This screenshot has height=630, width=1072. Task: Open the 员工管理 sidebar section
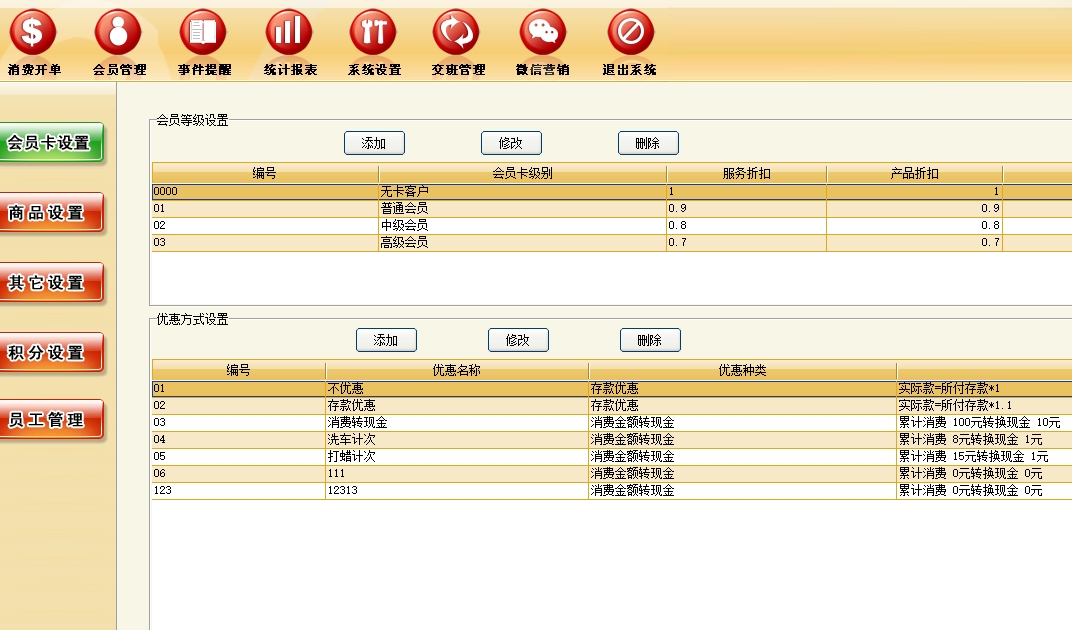(x=51, y=420)
